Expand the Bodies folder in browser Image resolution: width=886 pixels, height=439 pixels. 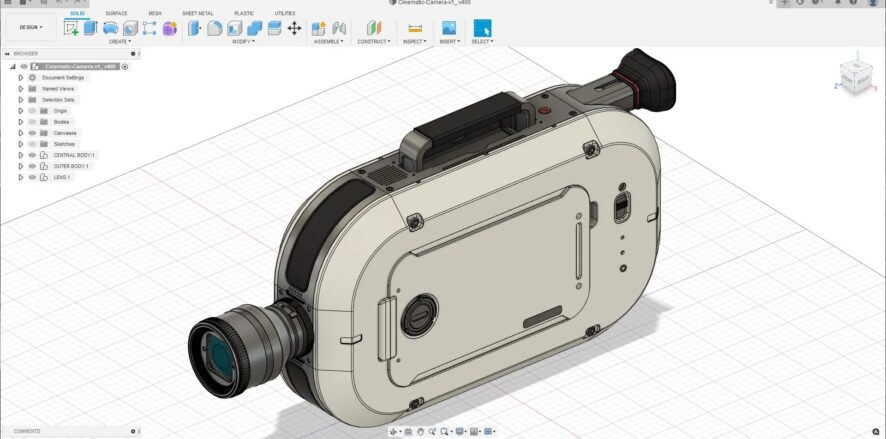tap(20, 122)
